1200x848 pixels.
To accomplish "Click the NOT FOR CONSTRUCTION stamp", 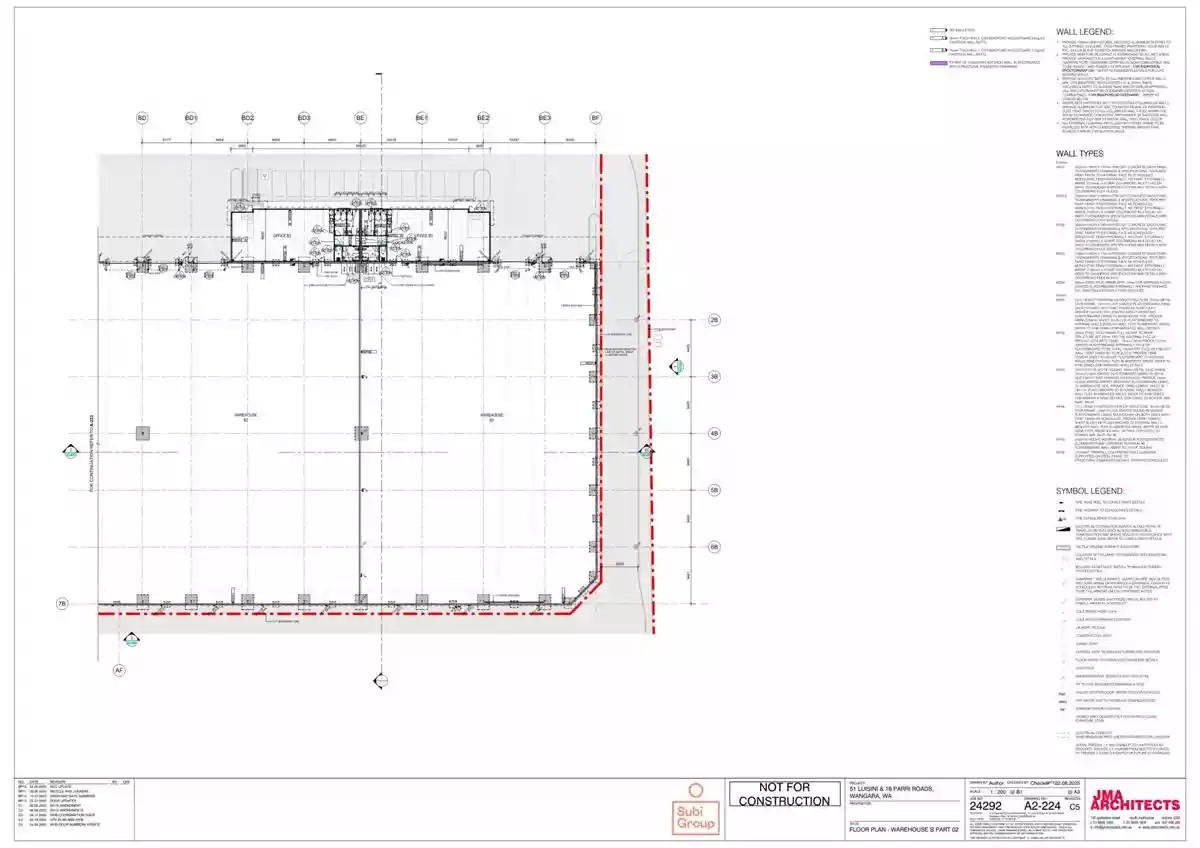I will pyautogui.click(x=784, y=794).
